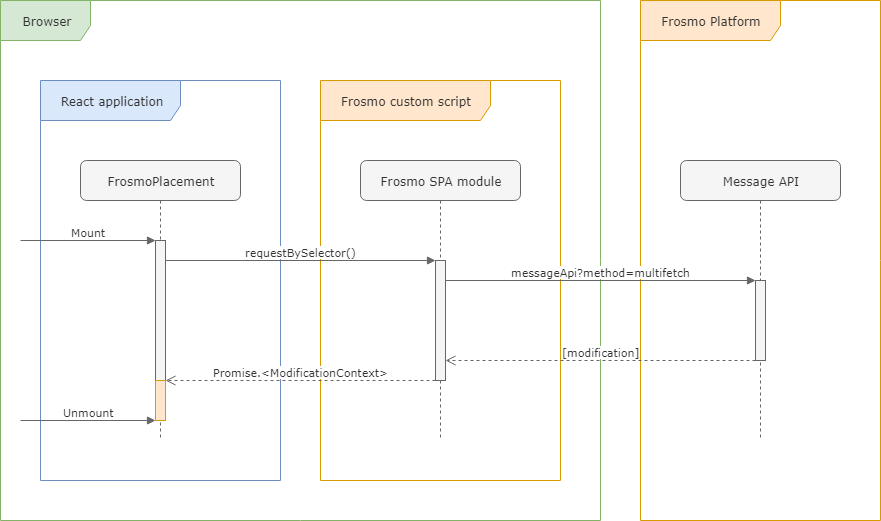This screenshot has width=881, height=521.
Task: Click the Promise.<ModificationContext> return label
Action: tap(300, 373)
